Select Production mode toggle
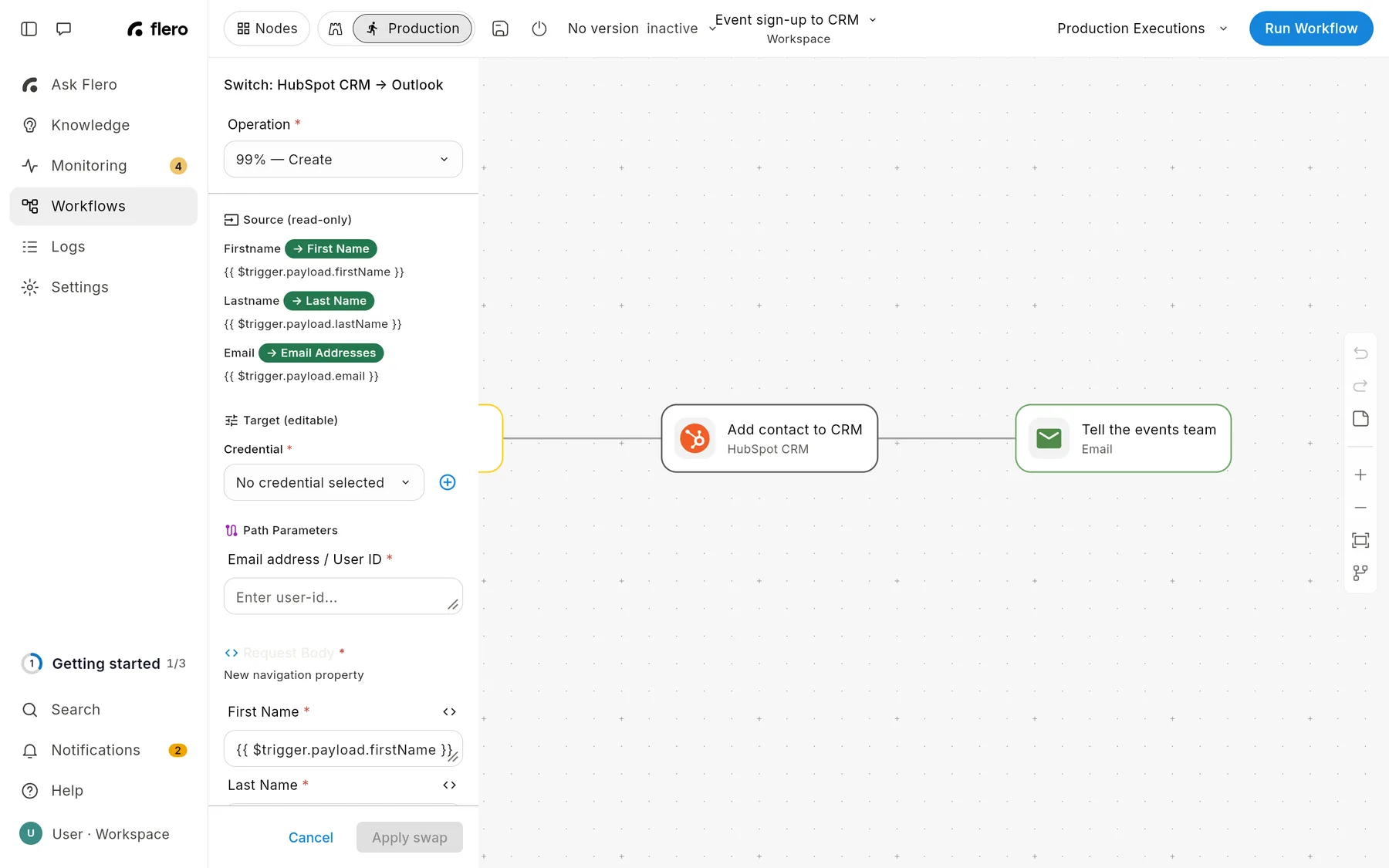Viewport: 1389px width, 868px height. click(x=412, y=29)
